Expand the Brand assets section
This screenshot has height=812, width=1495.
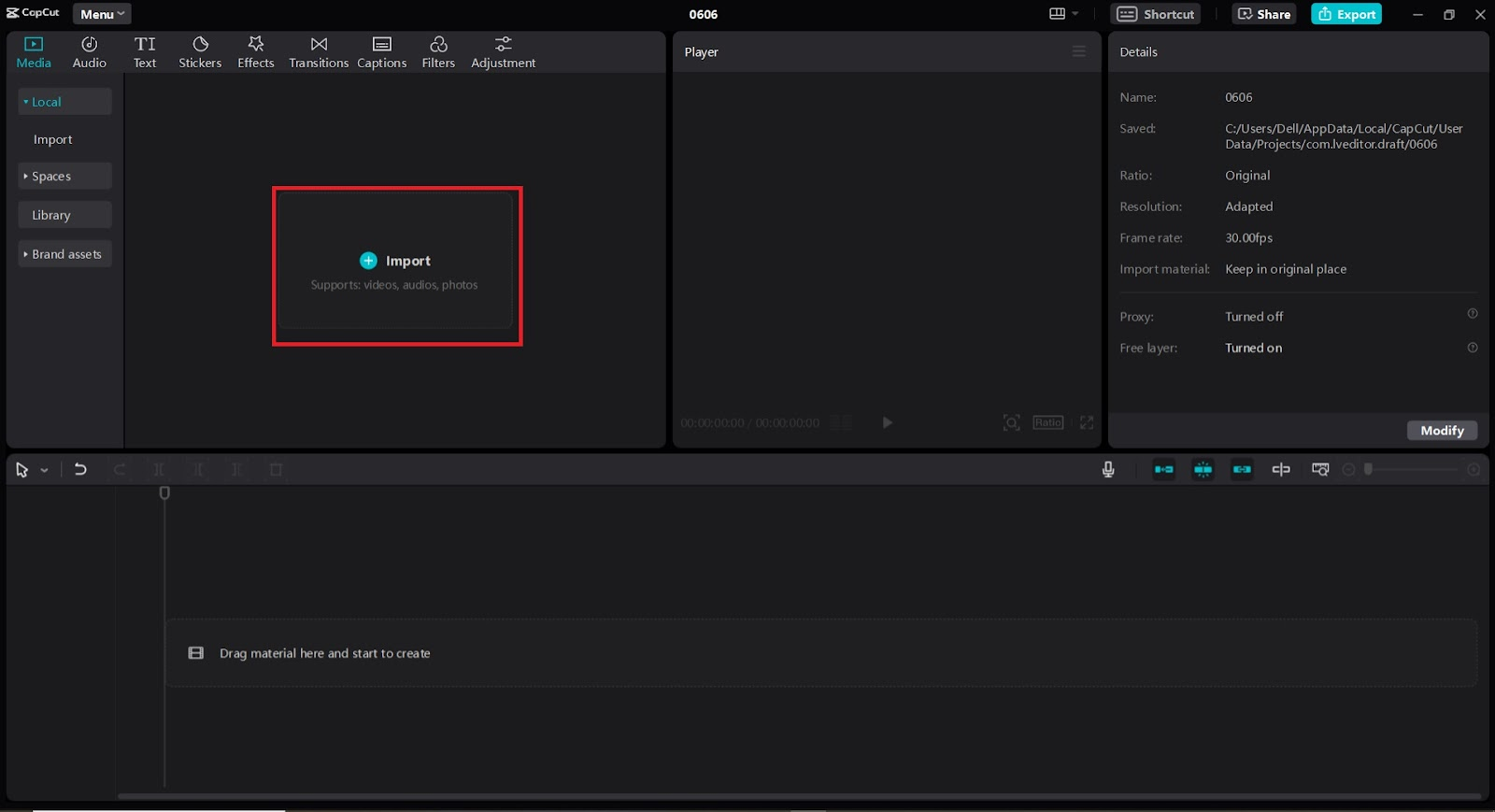(x=64, y=254)
